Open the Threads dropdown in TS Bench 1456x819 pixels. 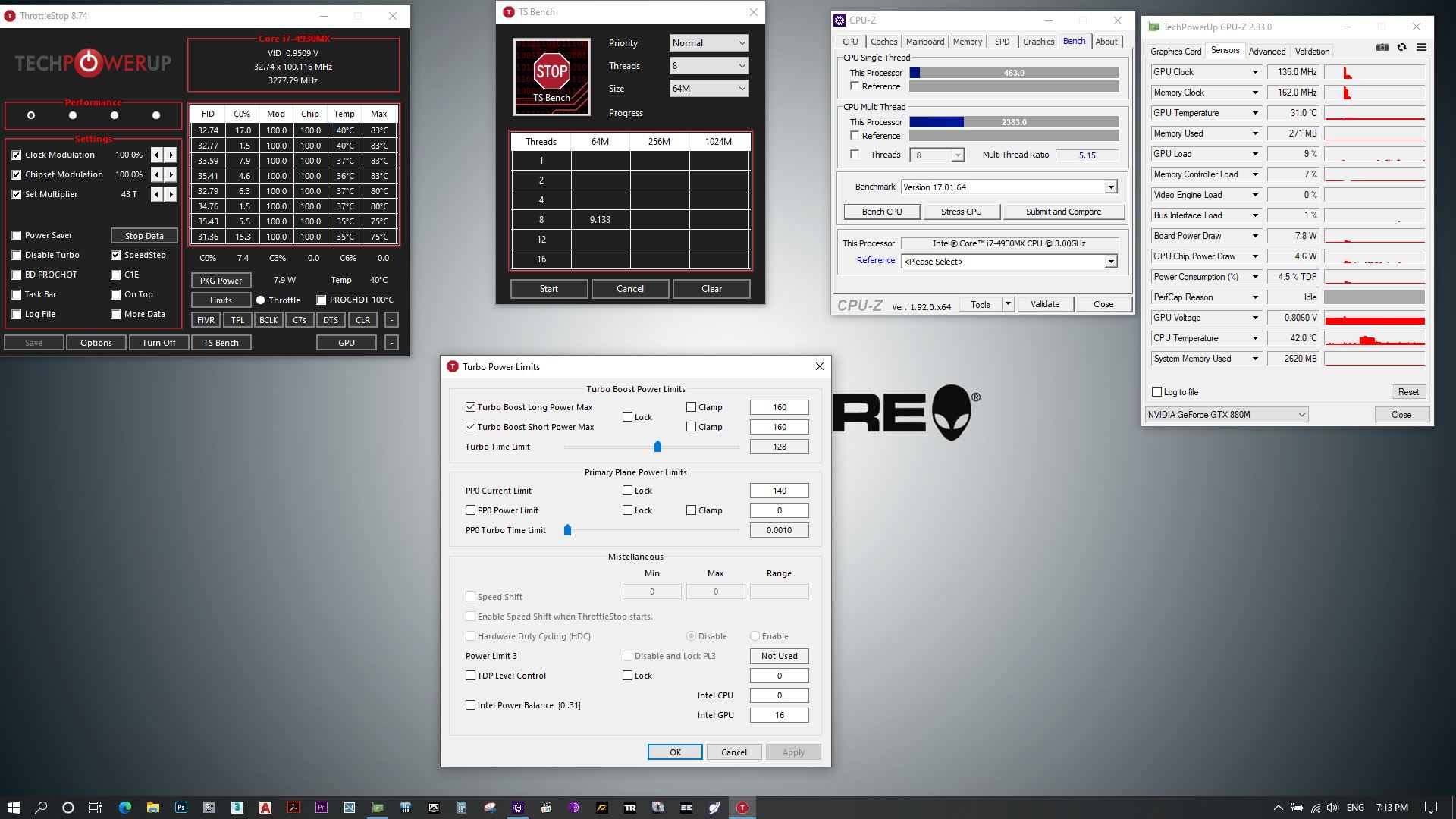(x=709, y=66)
